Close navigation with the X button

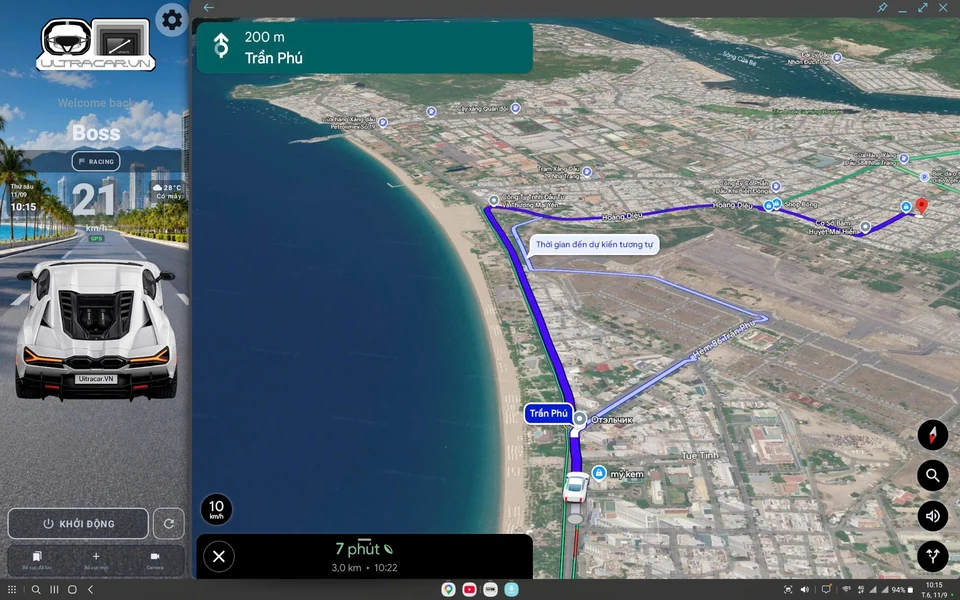point(219,556)
